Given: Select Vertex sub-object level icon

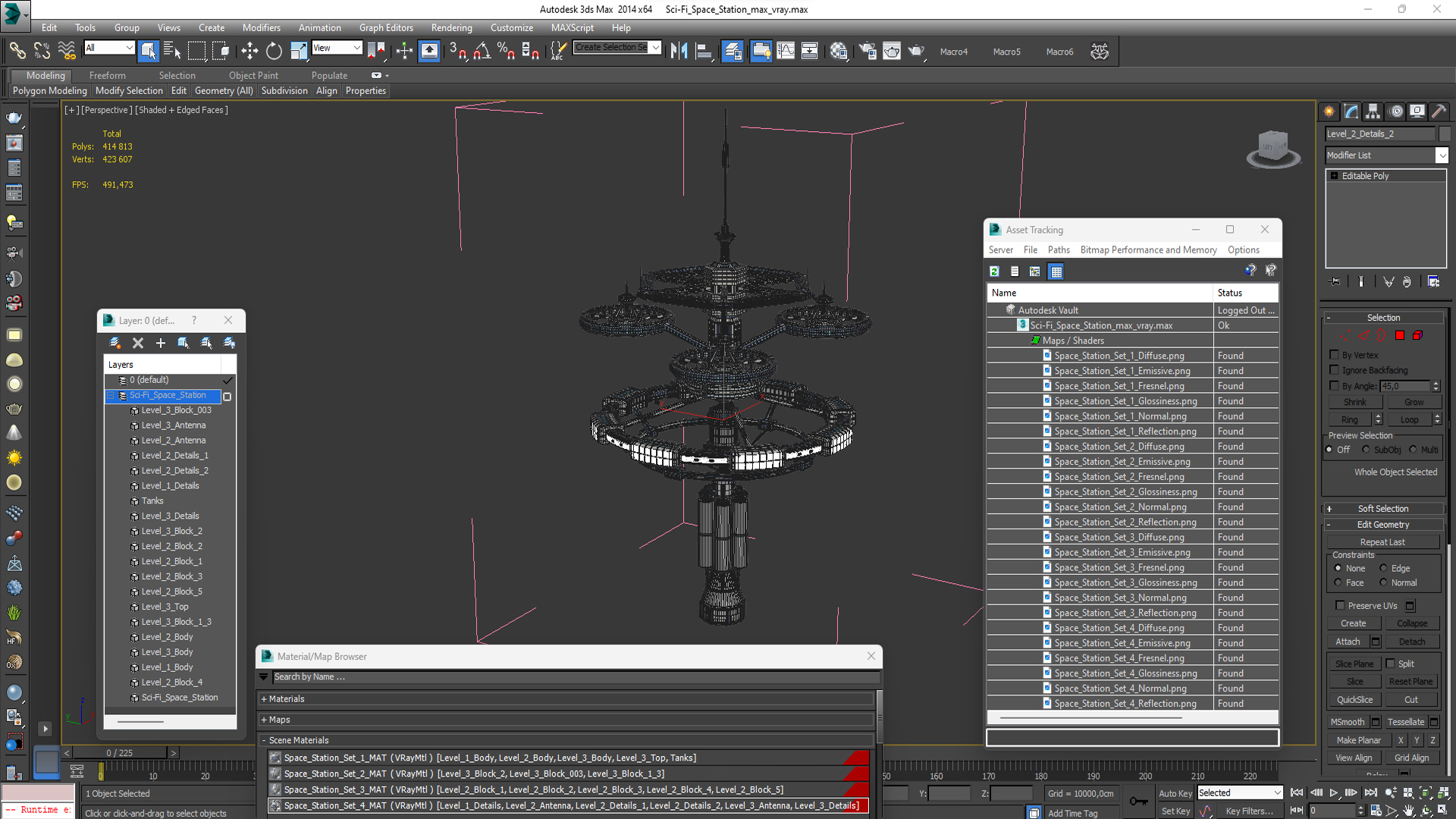Looking at the screenshot, I should tap(1345, 335).
